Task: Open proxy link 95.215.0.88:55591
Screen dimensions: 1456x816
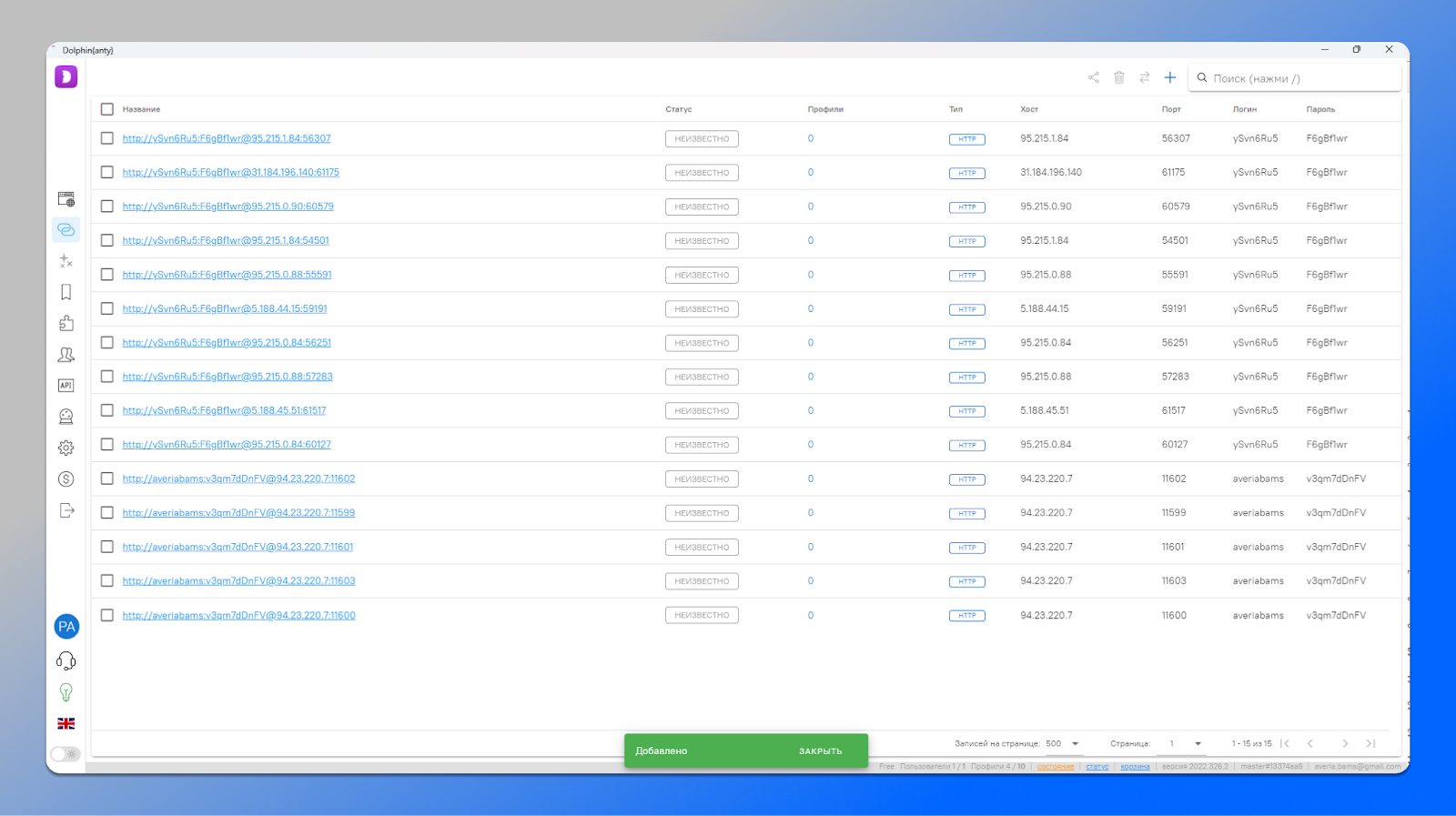Action: [227, 275]
